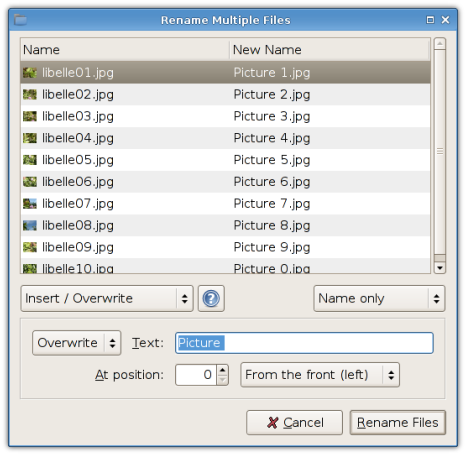The height and width of the screenshot is (455, 466).
Task: Click the Rename Files button
Action: pyautogui.click(x=398, y=423)
